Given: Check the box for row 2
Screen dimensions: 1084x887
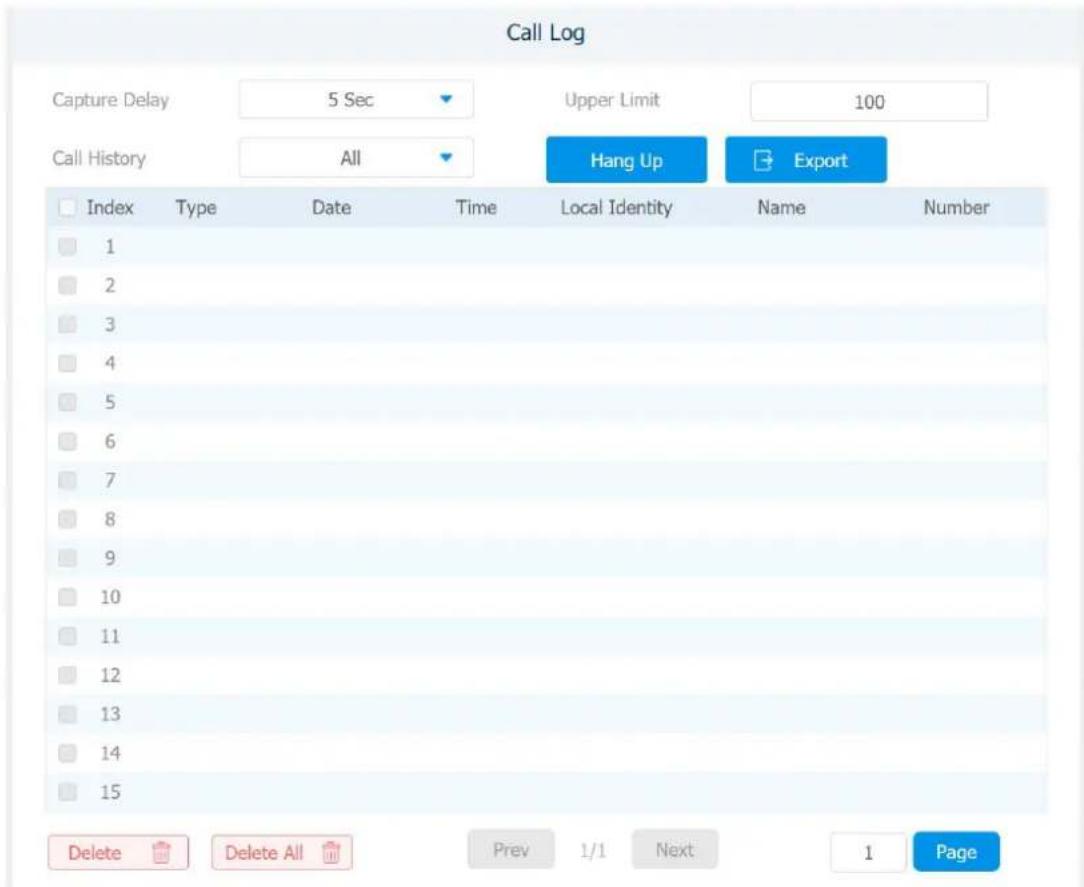Looking at the screenshot, I should click(x=67, y=286).
